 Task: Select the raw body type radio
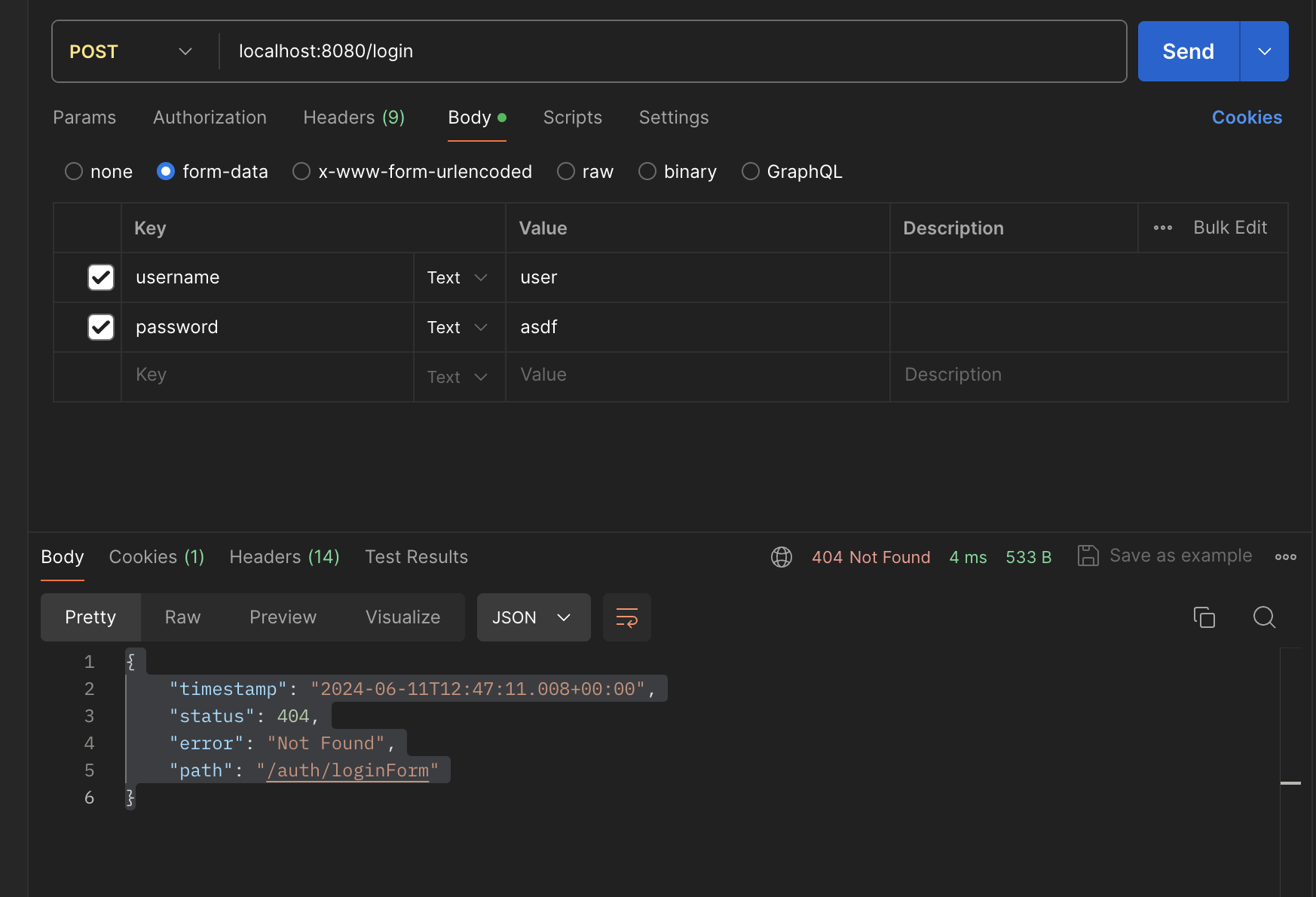click(x=566, y=172)
